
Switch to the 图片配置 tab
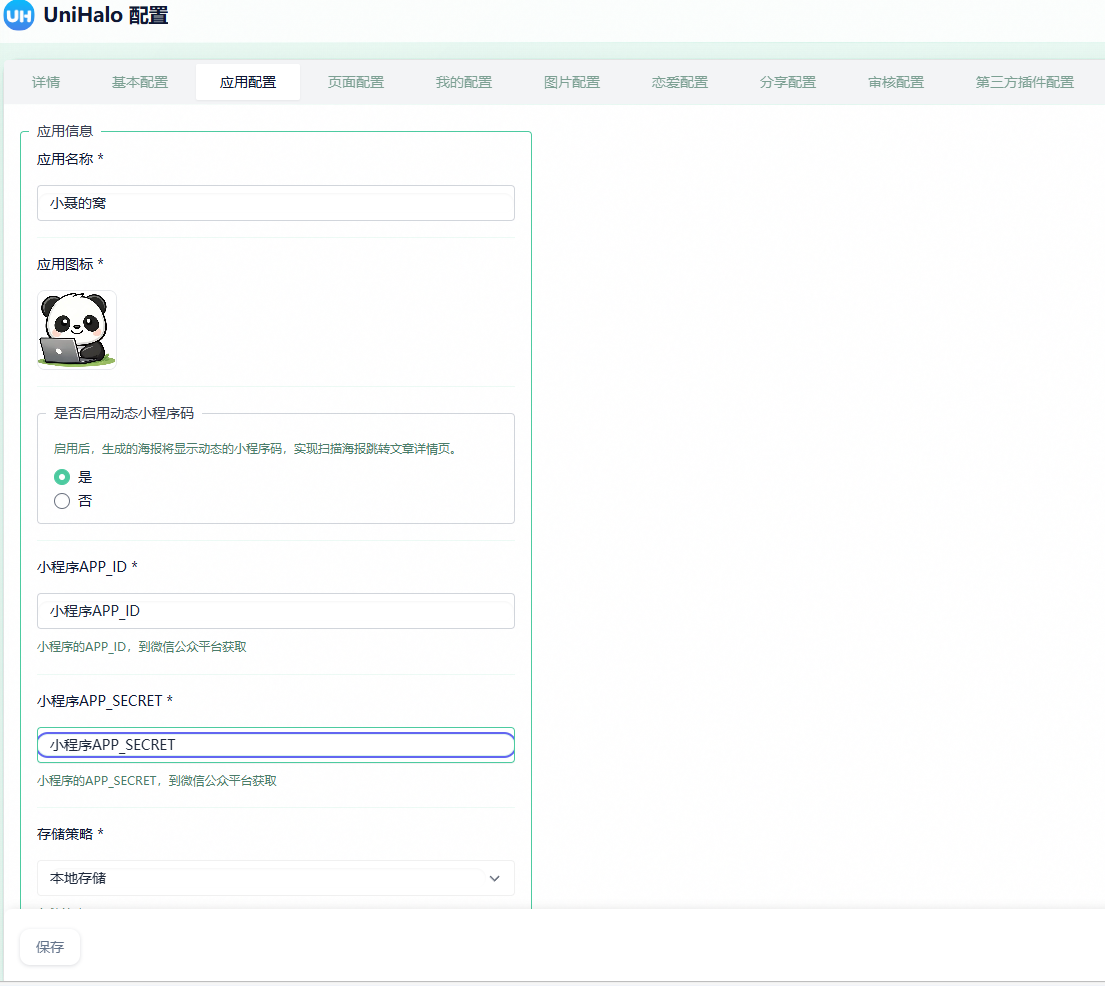[571, 82]
